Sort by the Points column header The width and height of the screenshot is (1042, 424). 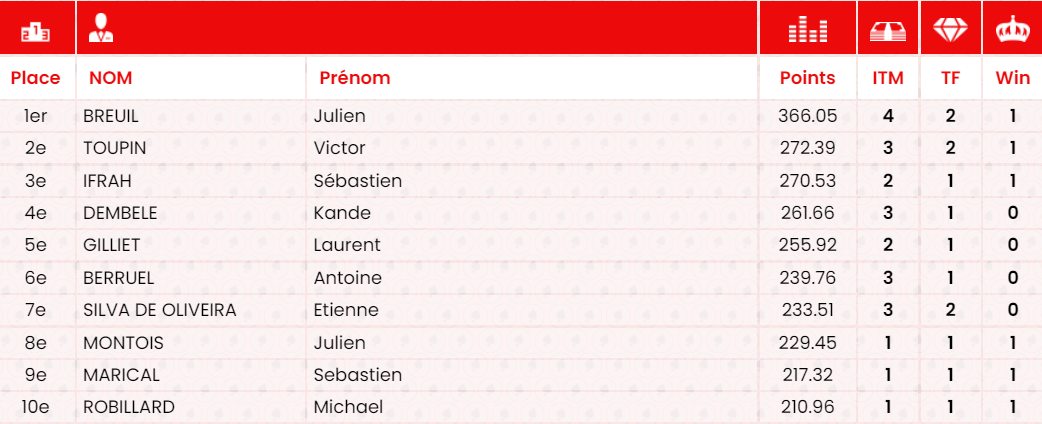click(x=807, y=78)
